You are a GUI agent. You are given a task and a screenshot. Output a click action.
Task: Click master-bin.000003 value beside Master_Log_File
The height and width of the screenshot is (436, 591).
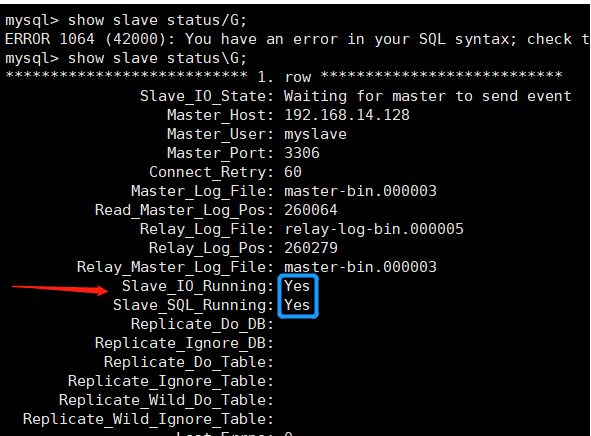pyautogui.click(x=360, y=191)
